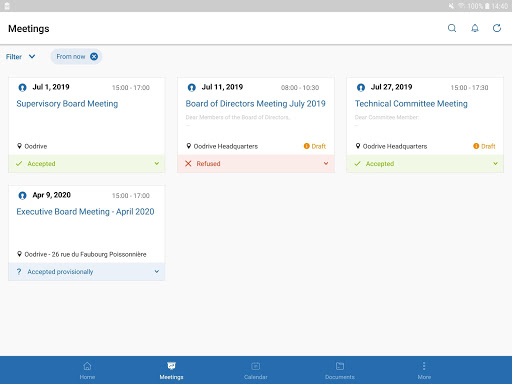Open Technical Committee Meeting title
This screenshot has height=384, width=512.
pos(411,104)
